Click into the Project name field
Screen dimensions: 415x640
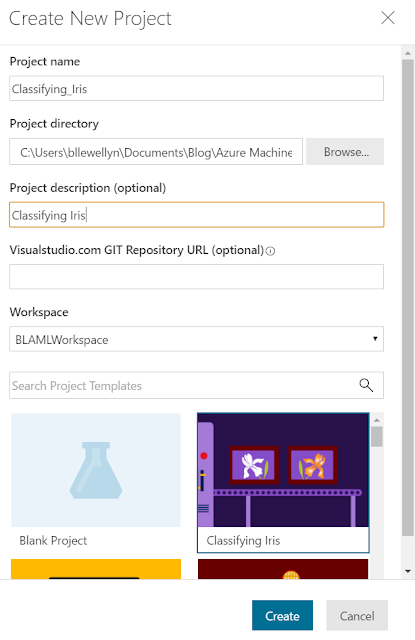tap(196, 88)
